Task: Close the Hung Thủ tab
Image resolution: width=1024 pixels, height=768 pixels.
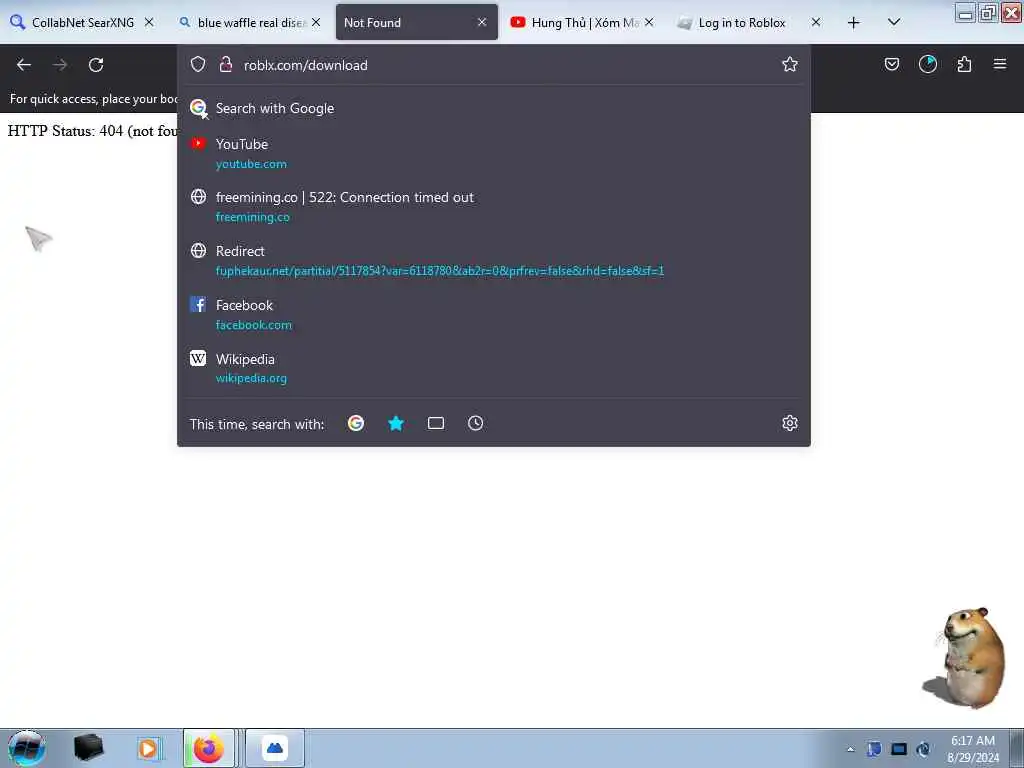Action: click(x=648, y=22)
